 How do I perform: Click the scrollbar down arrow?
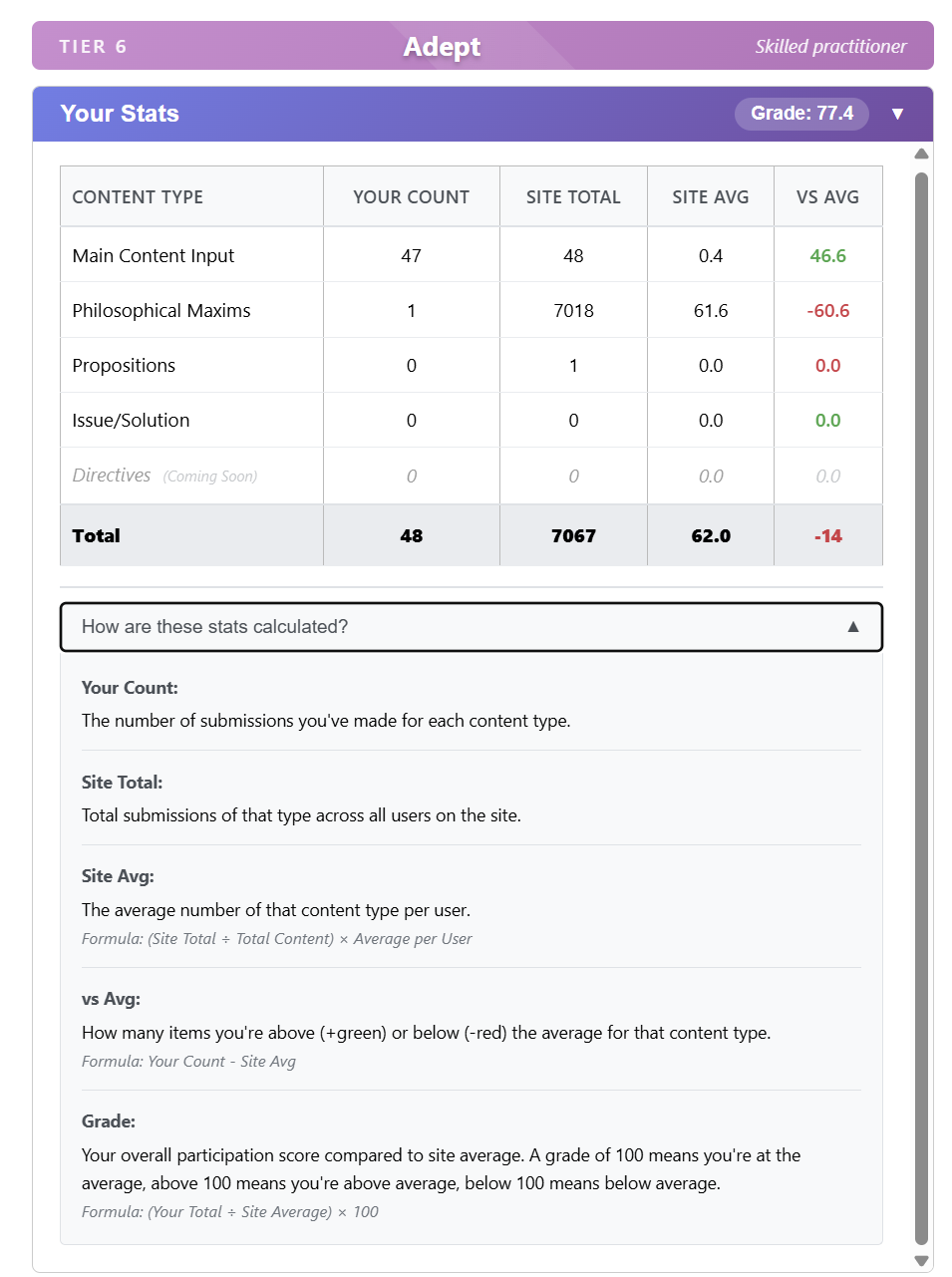point(921,1261)
